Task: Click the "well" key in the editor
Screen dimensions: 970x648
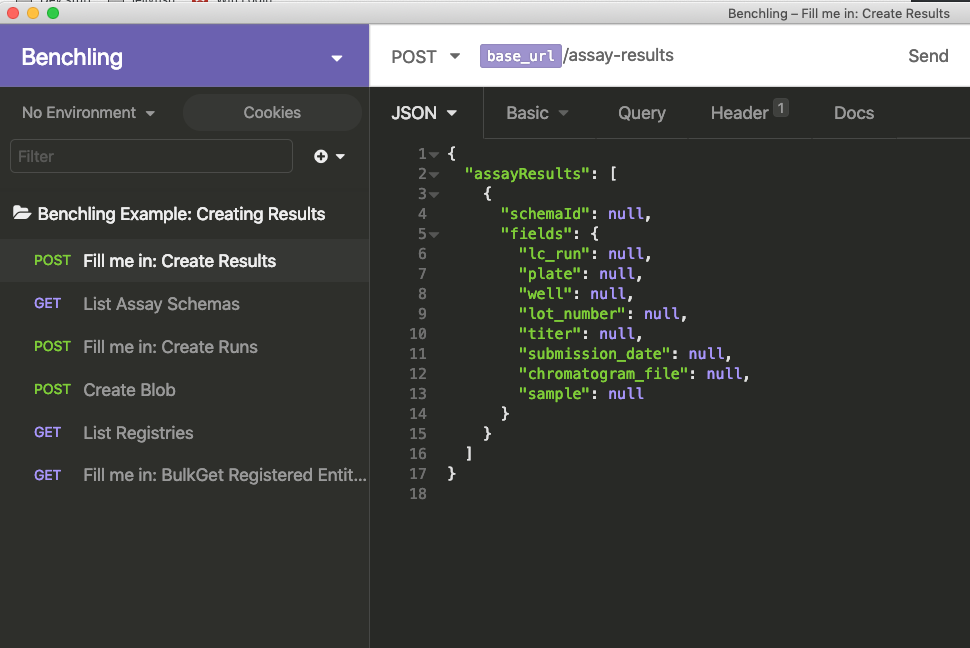Action: point(546,293)
